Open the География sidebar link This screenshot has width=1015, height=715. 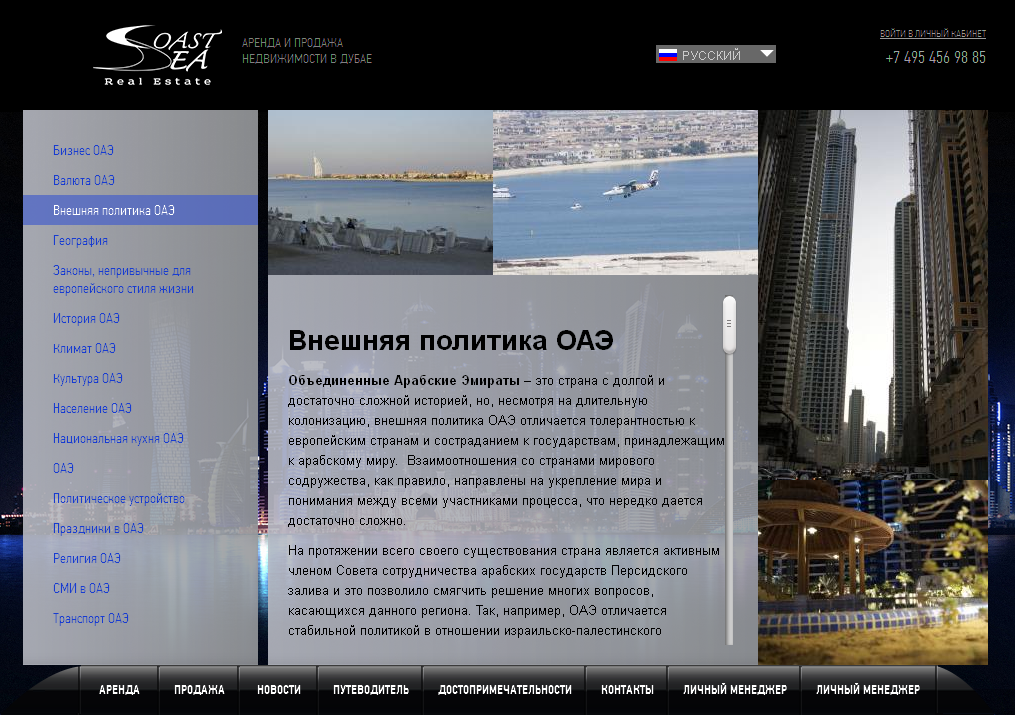[x=80, y=241]
